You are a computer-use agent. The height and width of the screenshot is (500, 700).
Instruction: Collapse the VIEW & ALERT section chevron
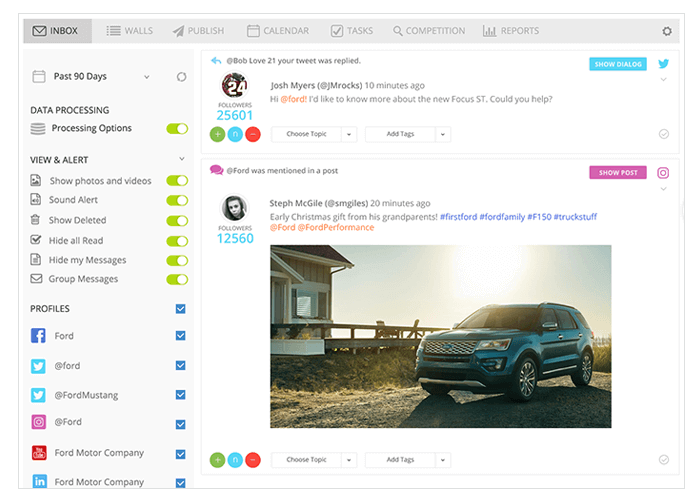[182, 158]
